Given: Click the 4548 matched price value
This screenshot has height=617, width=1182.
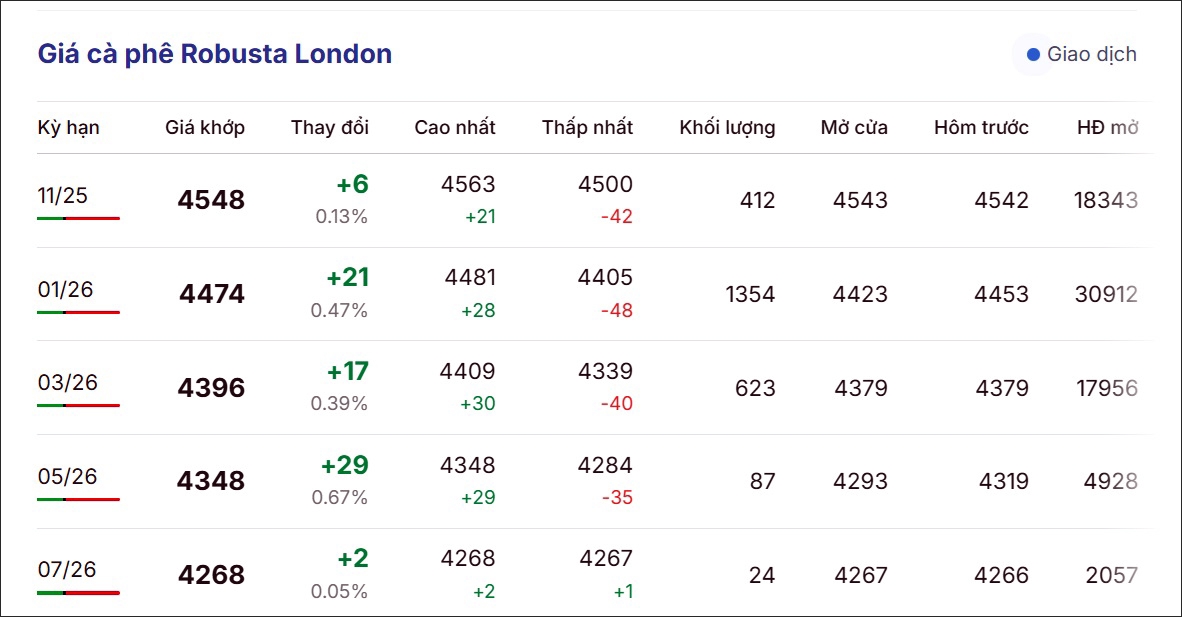Looking at the screenshot, I should tap(211, 200).
